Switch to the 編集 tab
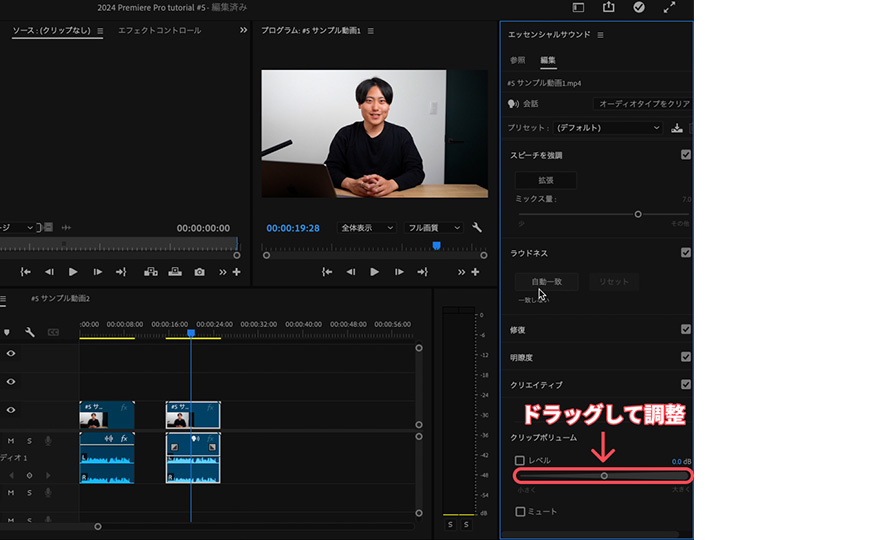The image size is (869, 540). coord(548,60)
